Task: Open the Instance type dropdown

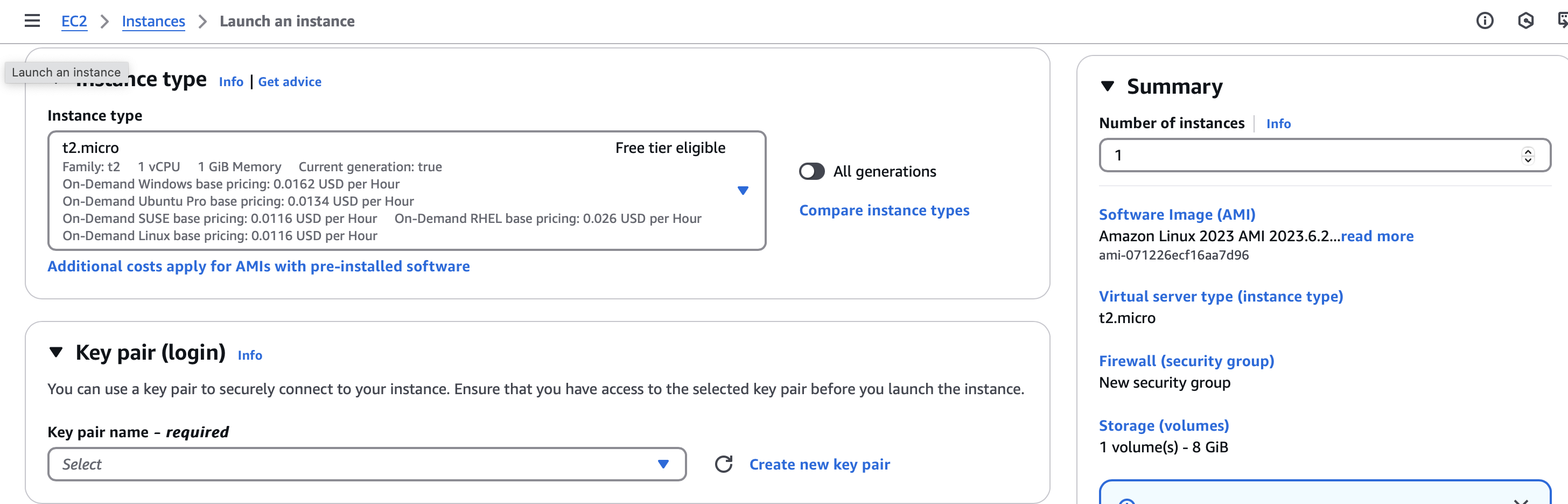Action: click(742, 191)
